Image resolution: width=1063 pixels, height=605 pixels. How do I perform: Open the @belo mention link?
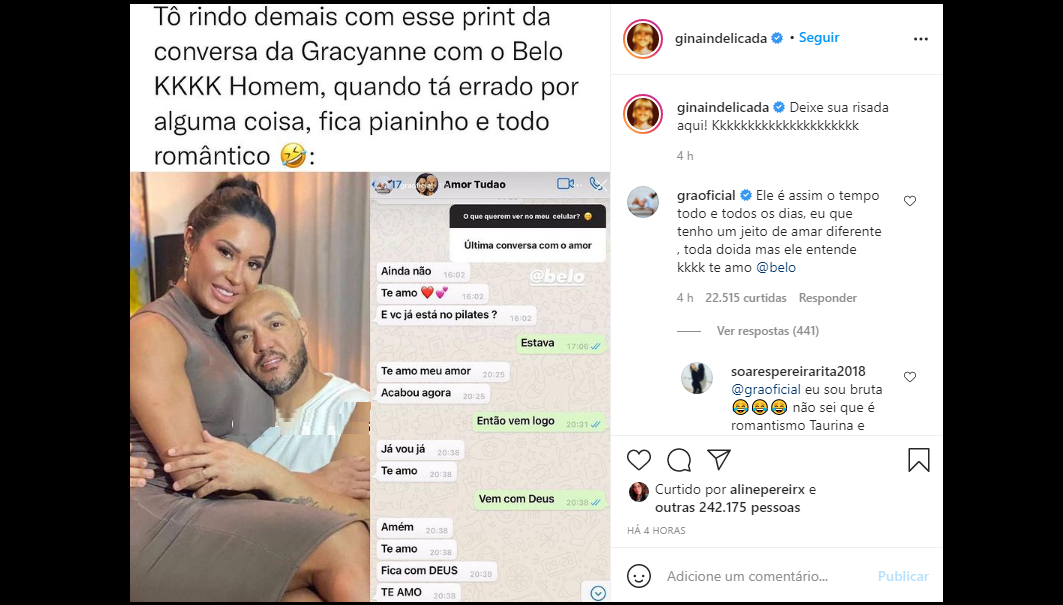click(x=776, y=267)
